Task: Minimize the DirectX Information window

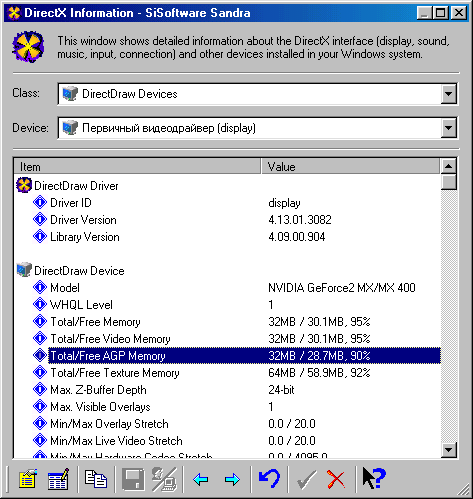Action: pos(424,13)
